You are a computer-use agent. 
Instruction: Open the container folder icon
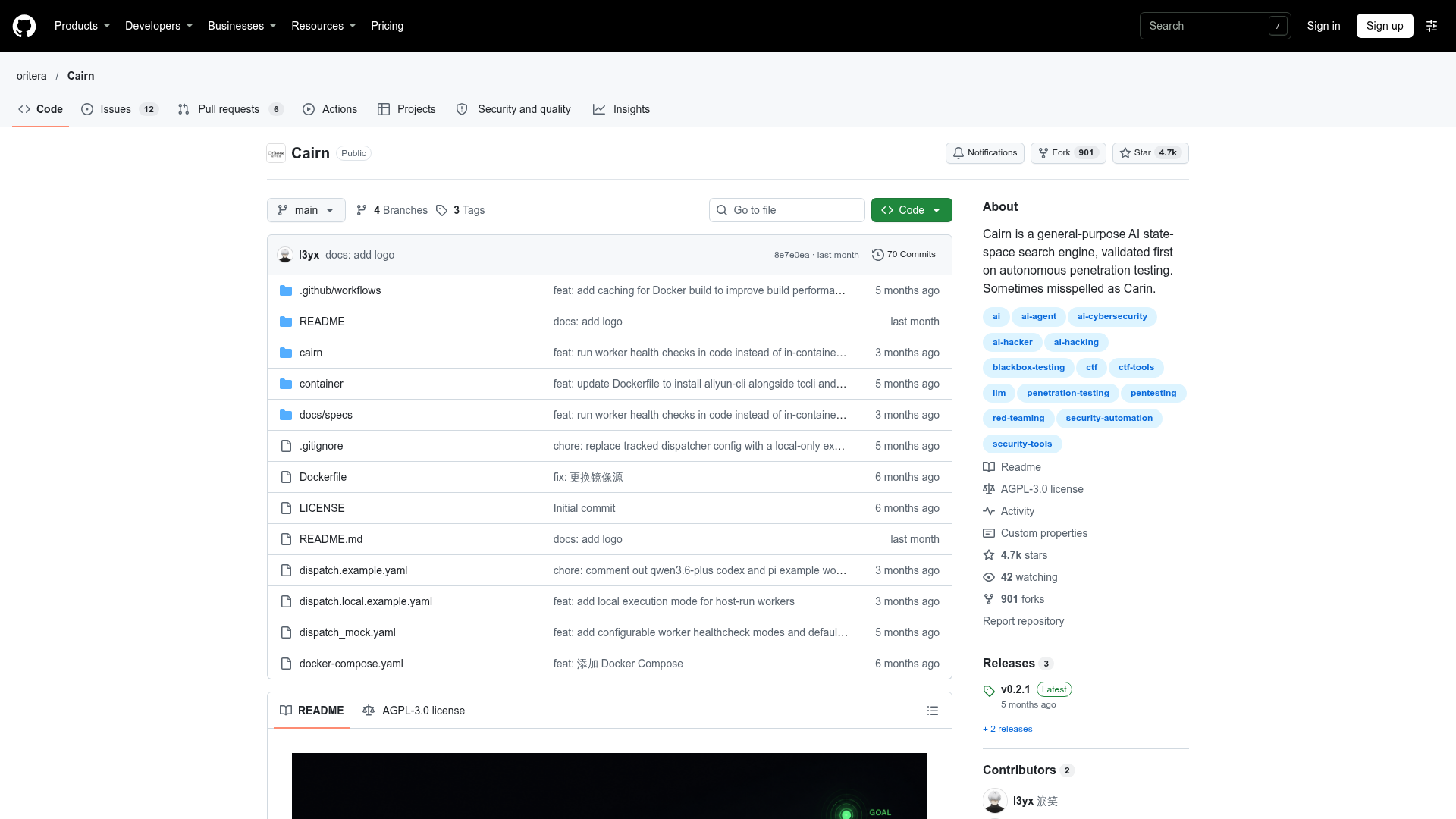[x=286, y=384]
